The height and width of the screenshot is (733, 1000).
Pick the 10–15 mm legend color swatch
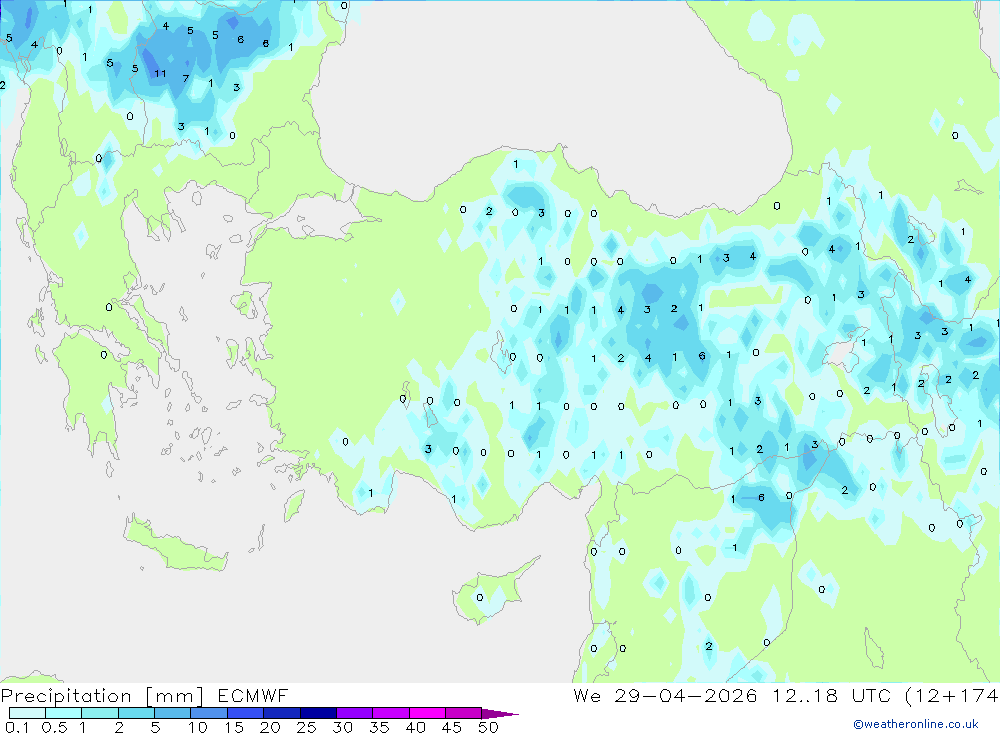click(x=209, y=713)
